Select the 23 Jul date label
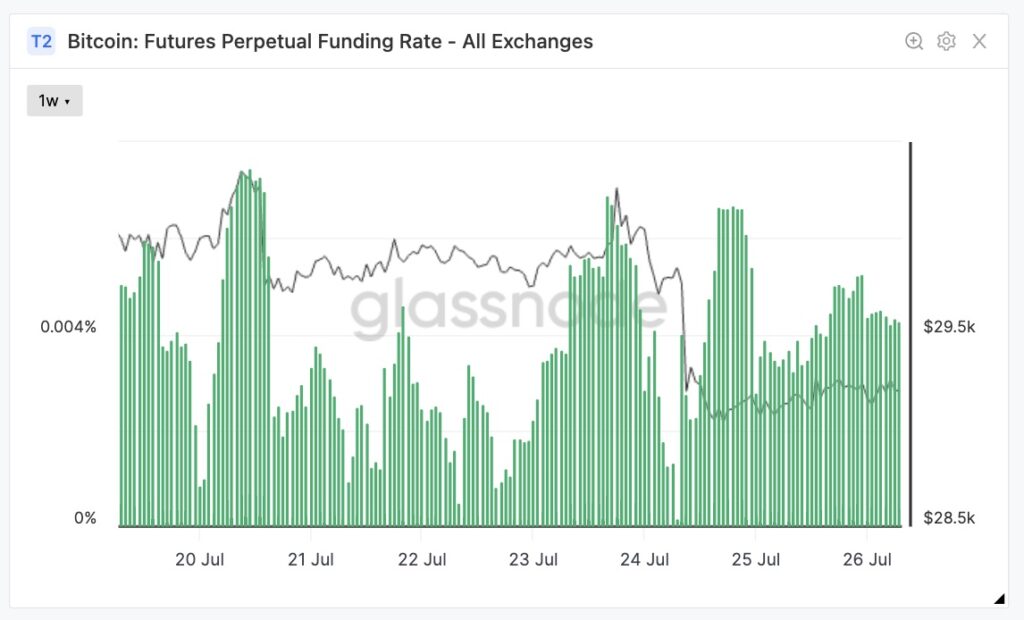 (533, 558)
